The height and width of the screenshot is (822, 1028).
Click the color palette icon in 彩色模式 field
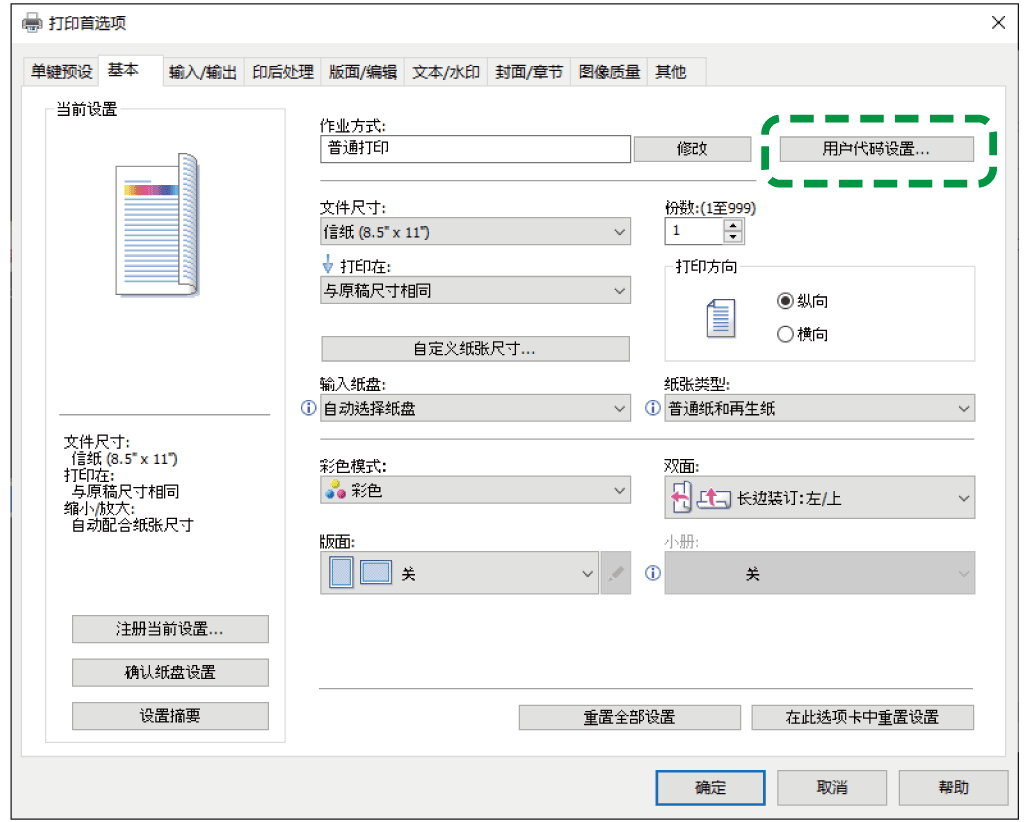(x=336, y=490)
